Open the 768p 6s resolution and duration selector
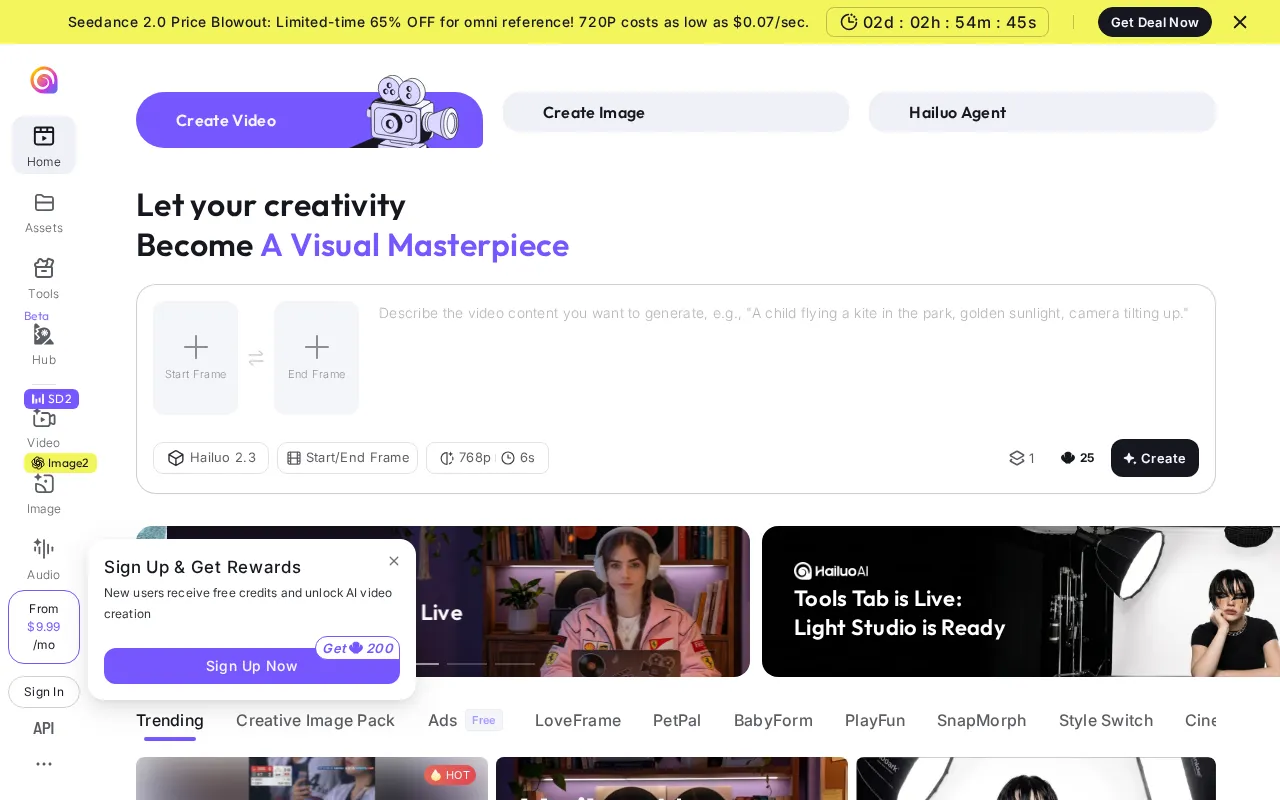Screen dimensions: 1280x800 pos(487,458)
